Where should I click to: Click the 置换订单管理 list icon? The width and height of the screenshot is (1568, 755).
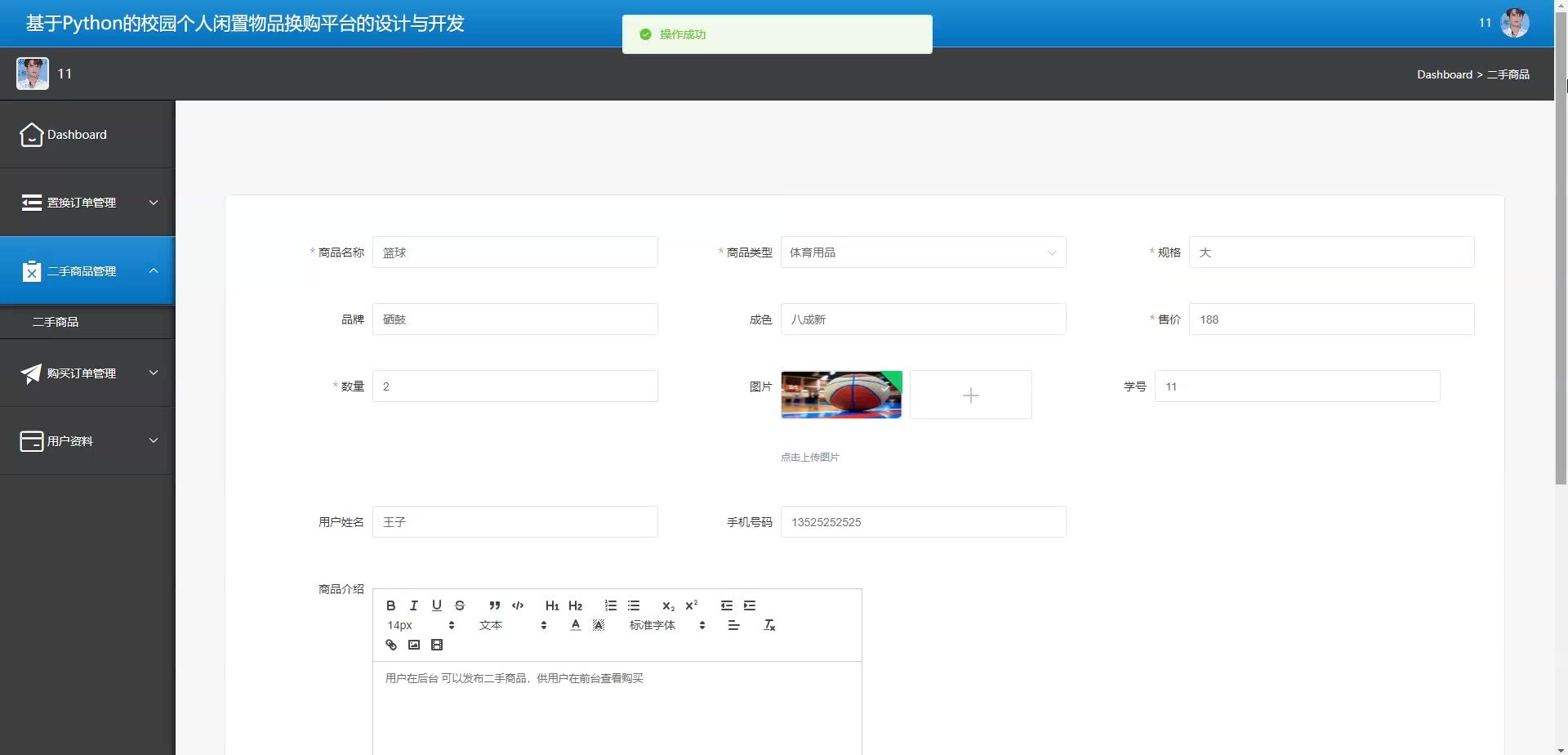pyautogui.click(x=31, y=203)
